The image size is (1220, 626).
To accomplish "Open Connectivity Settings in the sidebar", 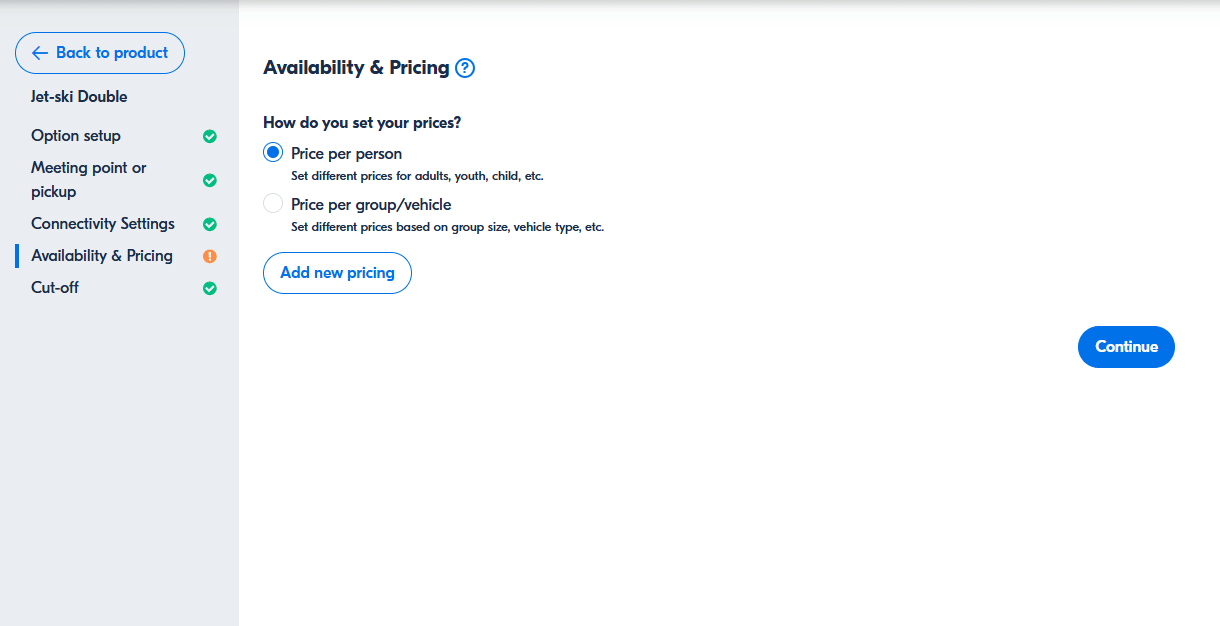I will click(103, 224).
